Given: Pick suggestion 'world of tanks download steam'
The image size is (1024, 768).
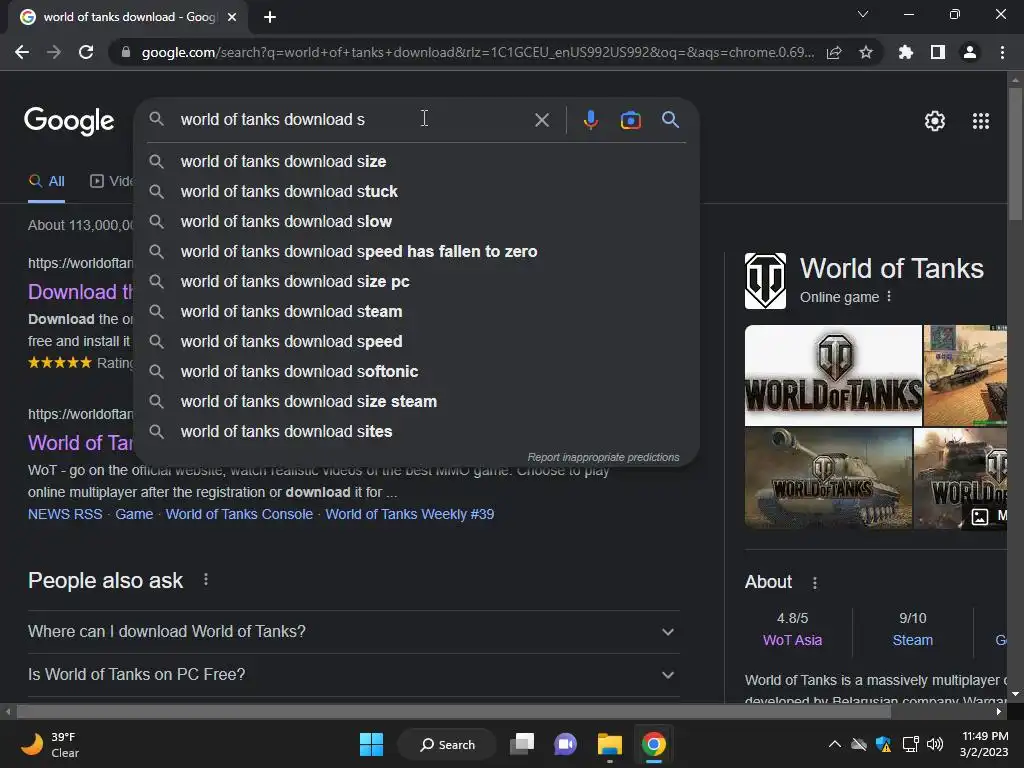Looking at the screenshot, I should tap(417, 312).
